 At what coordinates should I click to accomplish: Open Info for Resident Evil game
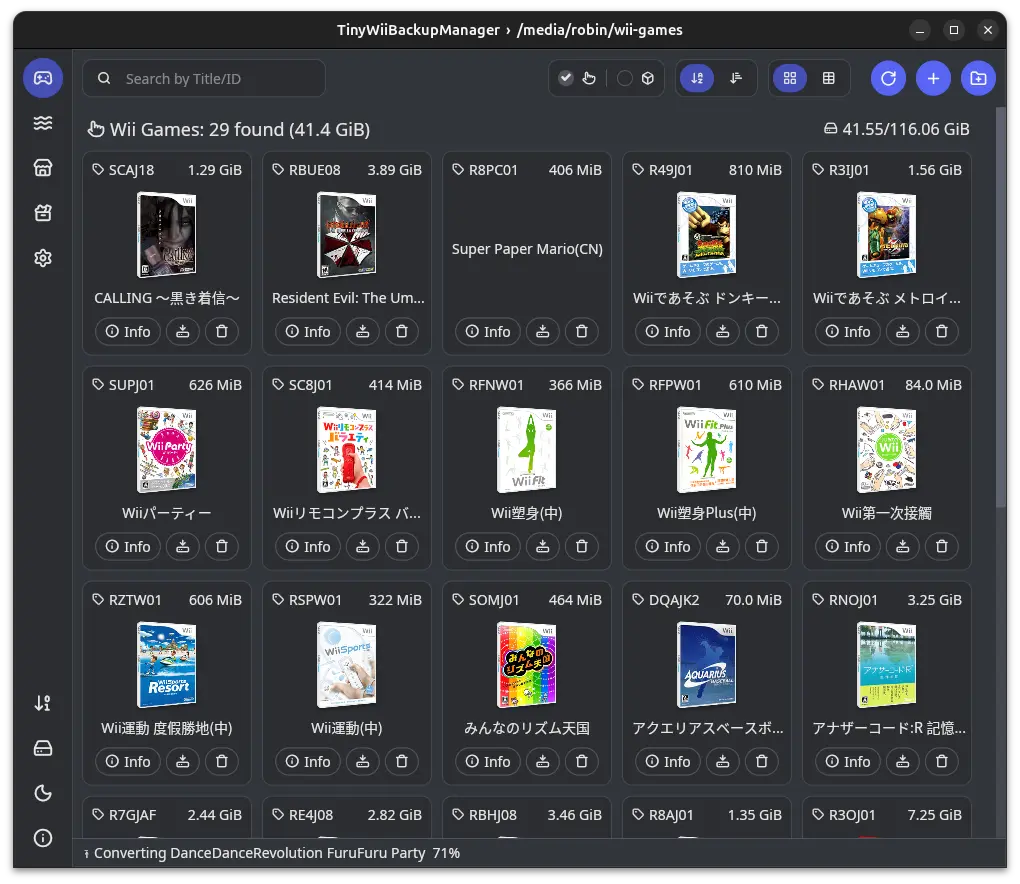pos(308,332)
